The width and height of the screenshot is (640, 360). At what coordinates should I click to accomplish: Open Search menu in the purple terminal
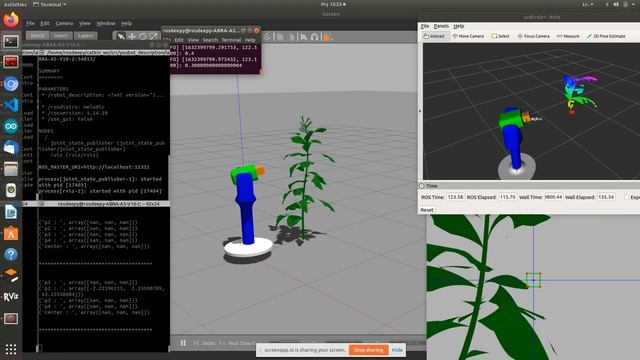210,40
